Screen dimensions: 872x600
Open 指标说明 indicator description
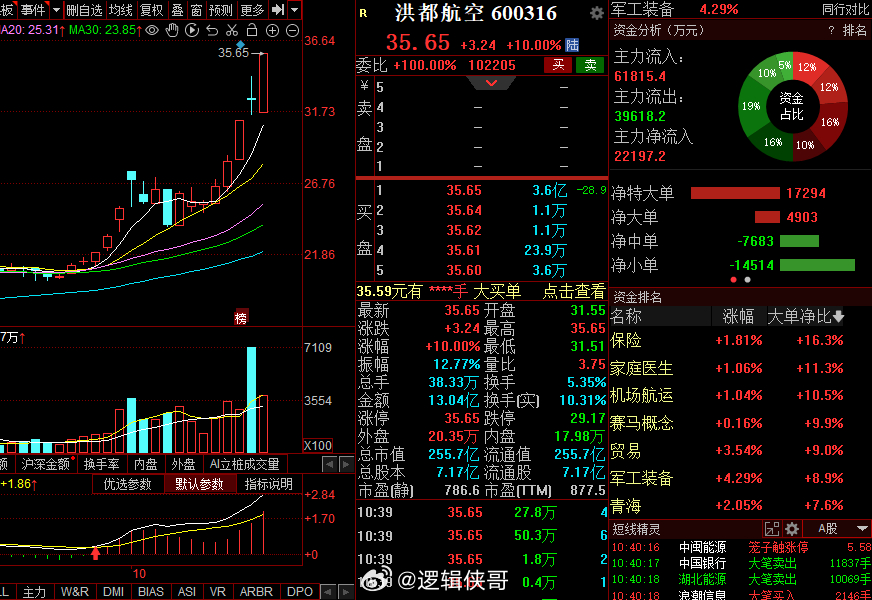tap(269, 484)
